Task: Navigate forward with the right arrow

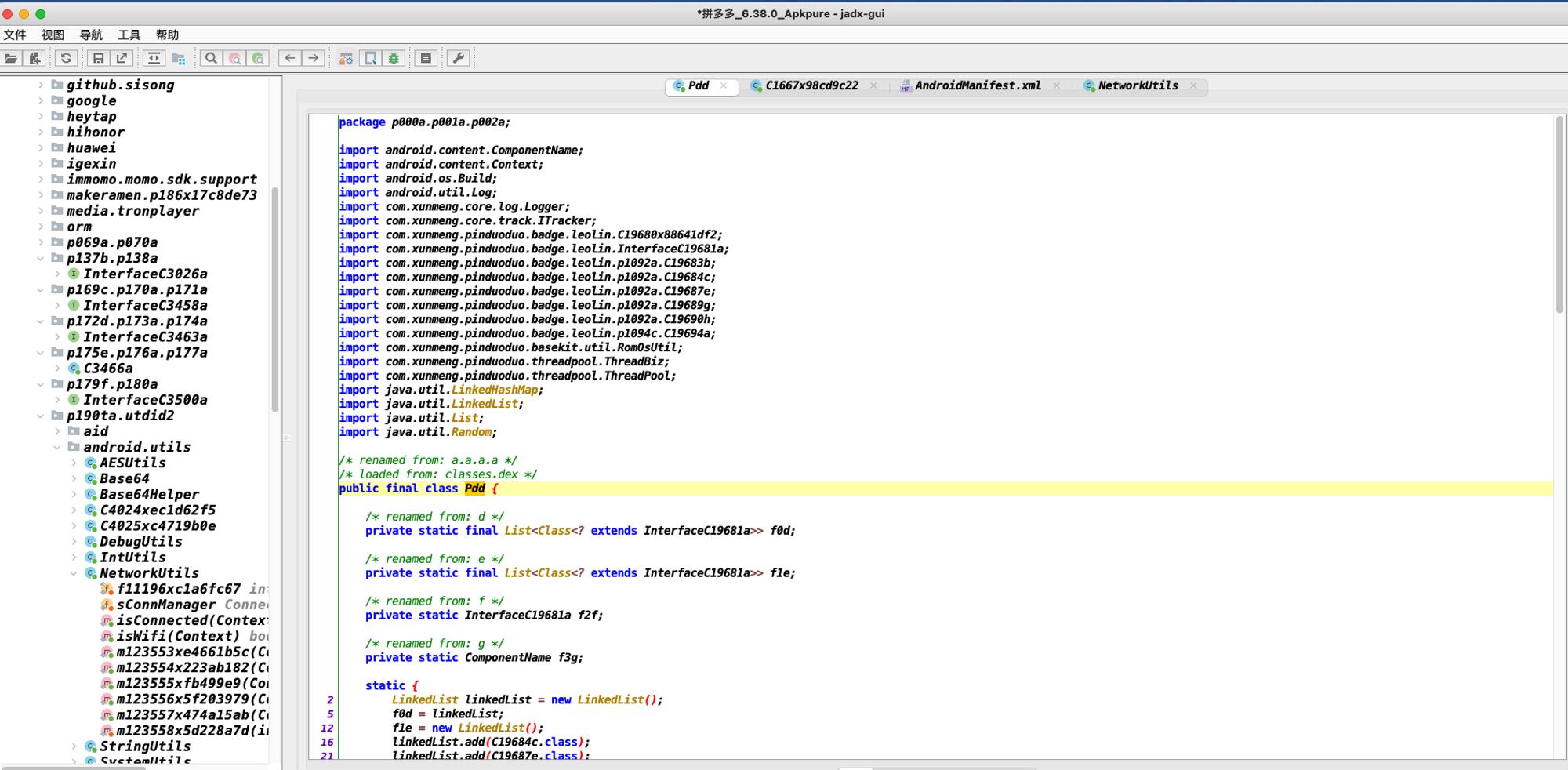Action: (x=314, y=58)
